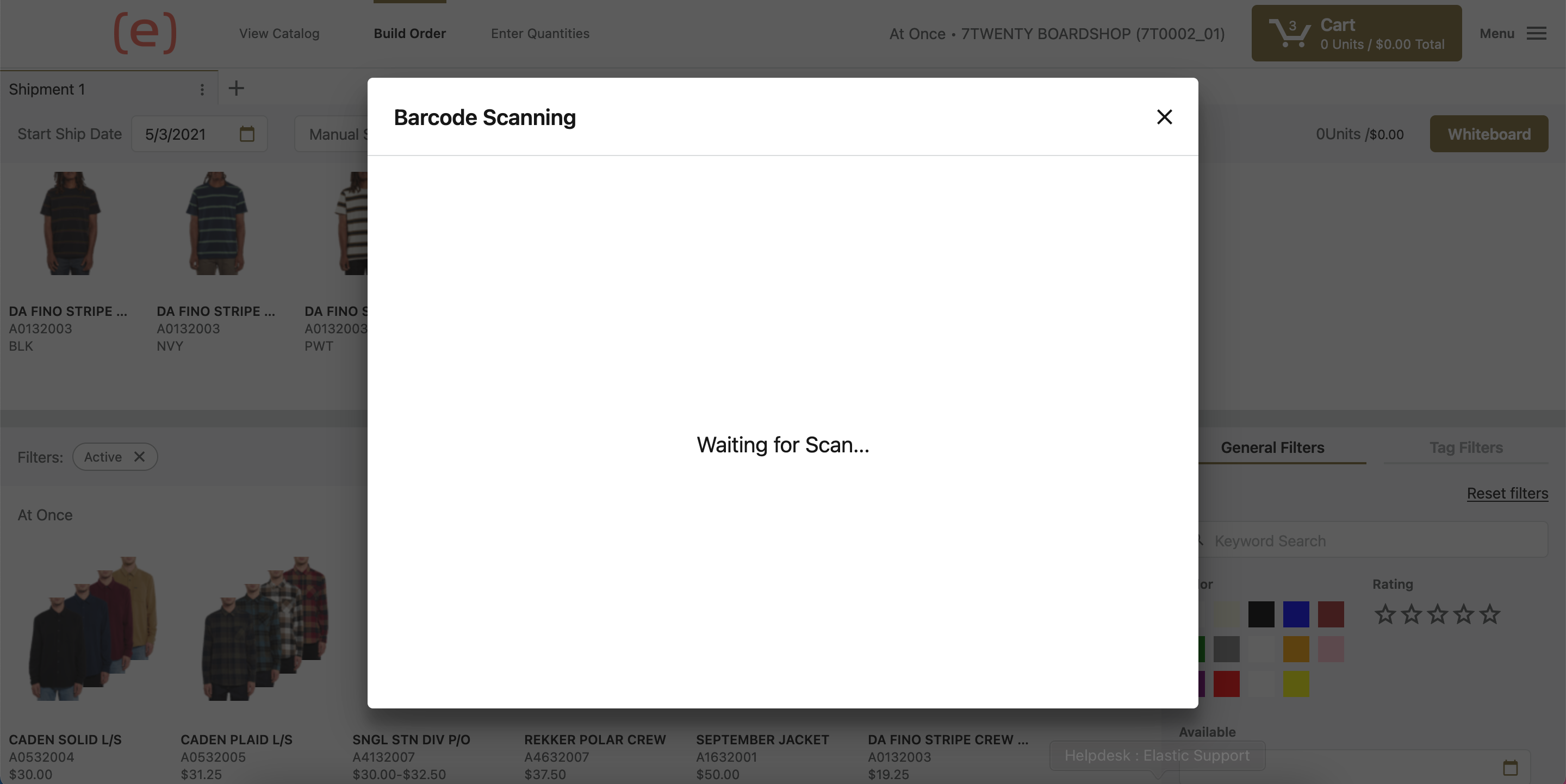Click the Whiteboard button
Viewport: 1566px width, 784px height.
[x=1488, y=134]
